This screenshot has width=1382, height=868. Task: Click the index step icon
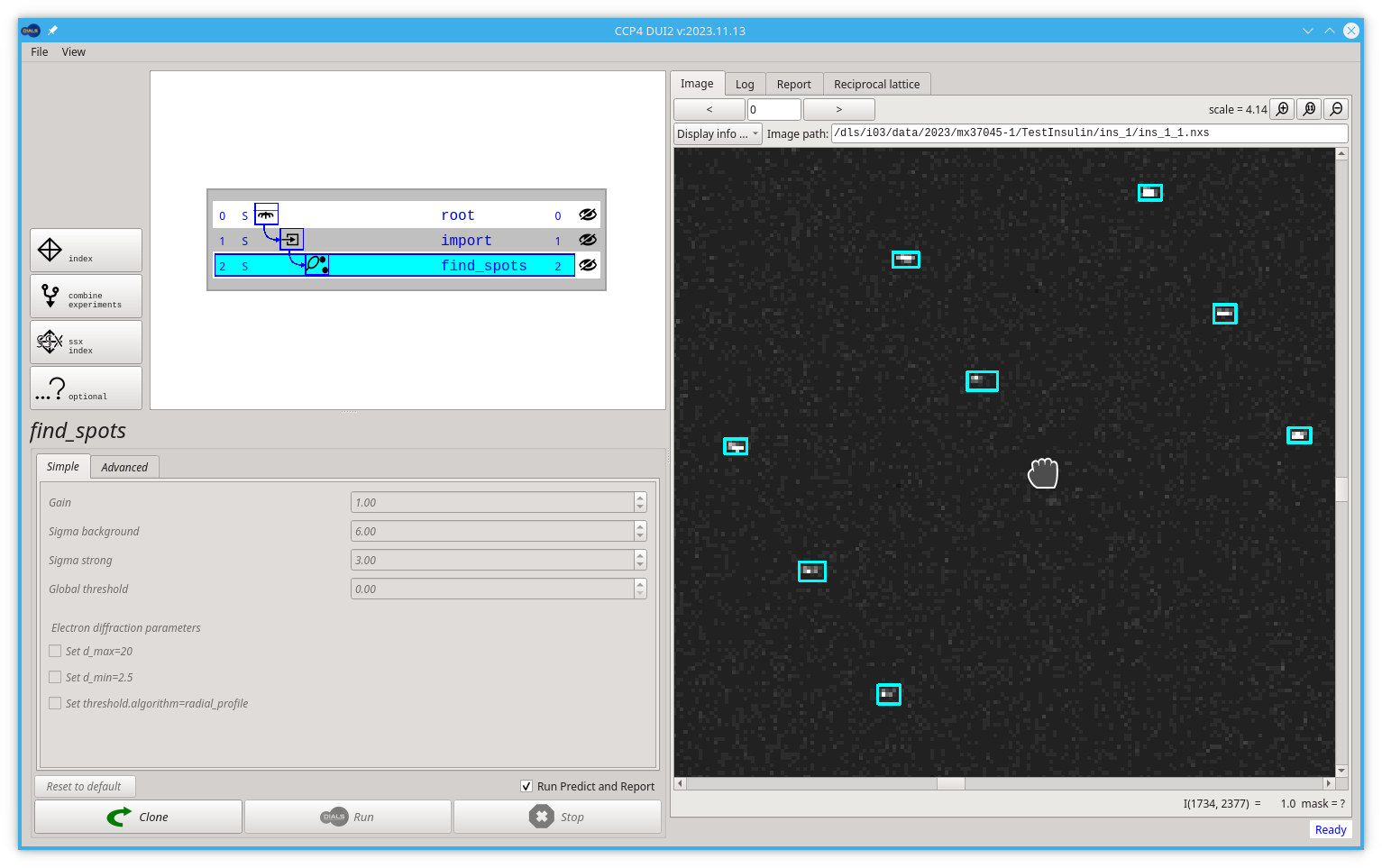tap(50, 250)
